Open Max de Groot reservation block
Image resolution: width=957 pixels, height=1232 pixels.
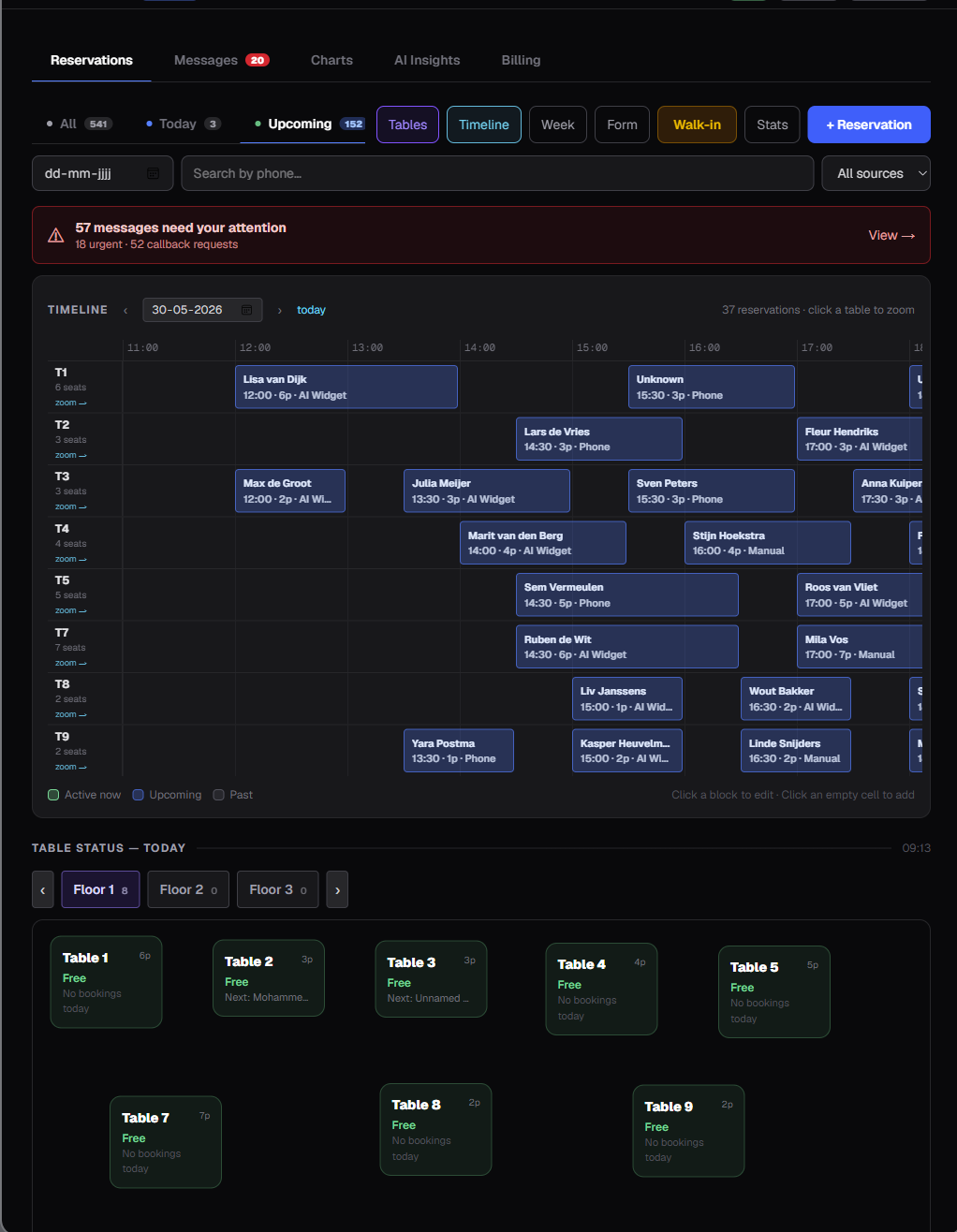pos(290,491)
